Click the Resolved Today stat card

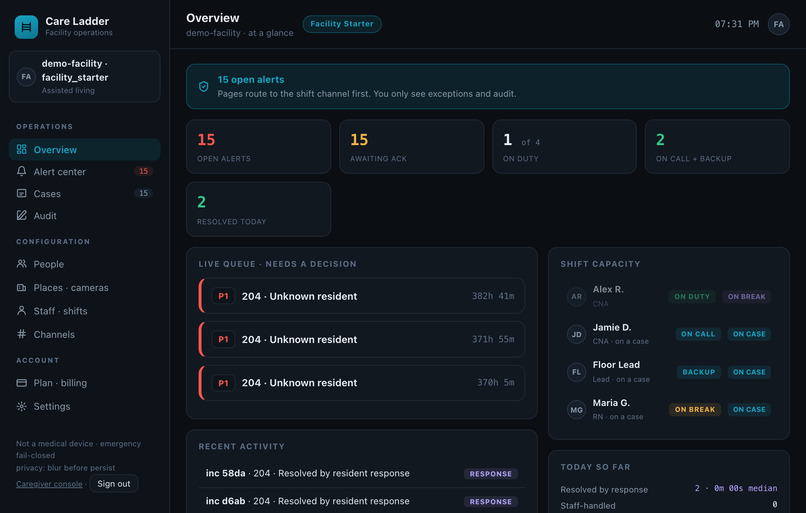point(259,209)
